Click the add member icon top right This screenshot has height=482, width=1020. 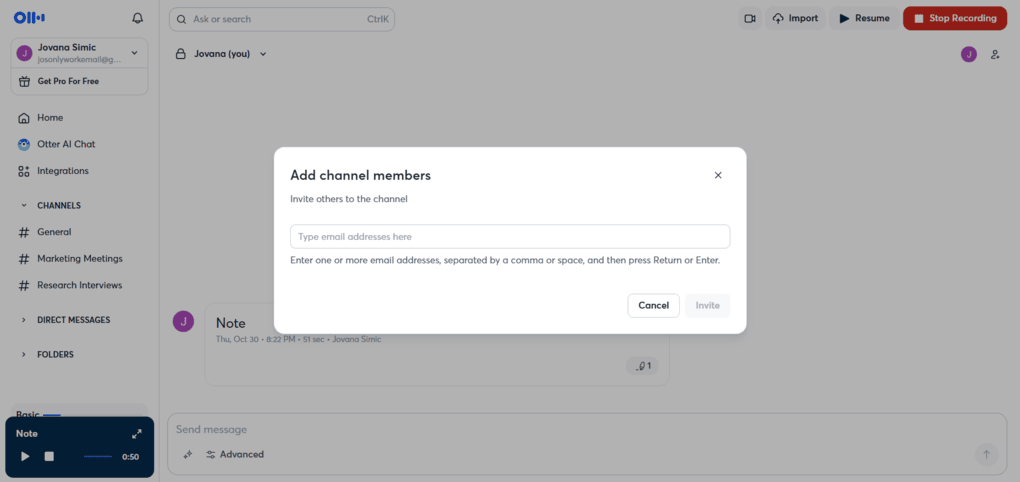[x=995, y=54]
